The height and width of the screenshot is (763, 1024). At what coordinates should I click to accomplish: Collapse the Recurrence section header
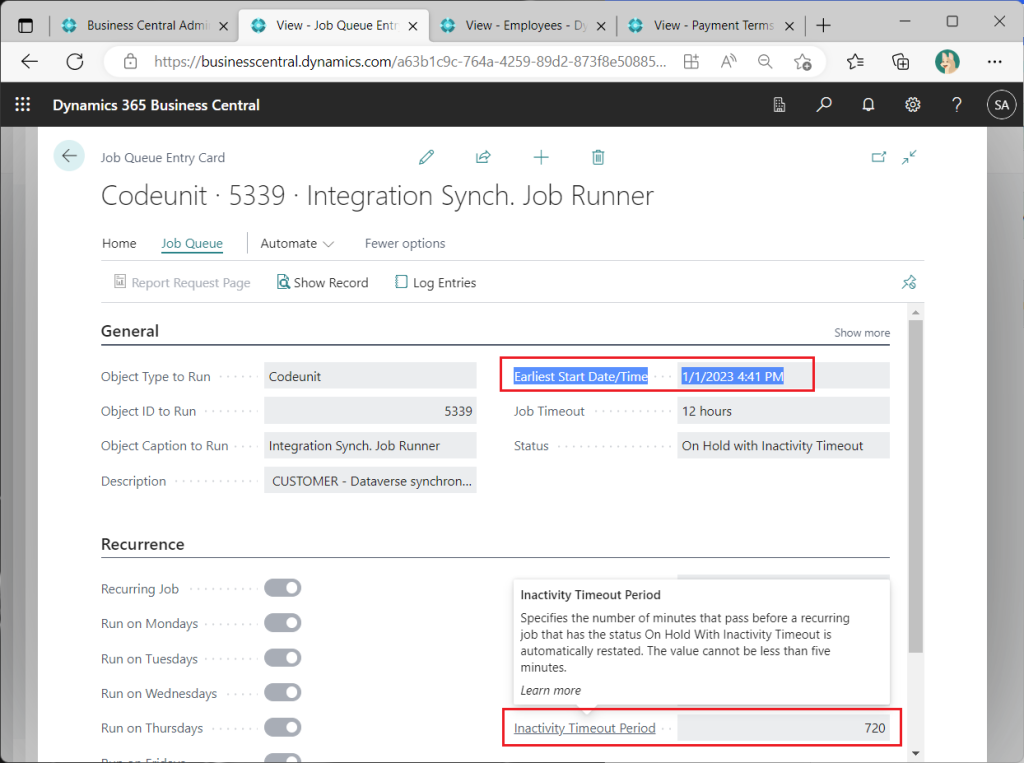(x=143, y=545)
